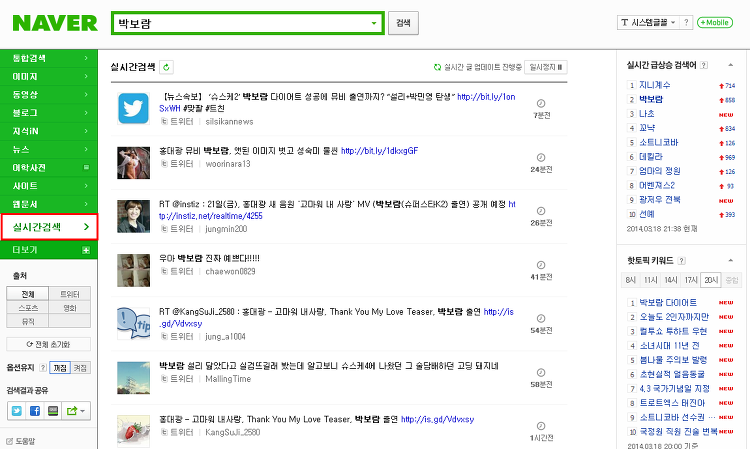Select 뮤직 source filter
This screenshot has height=449, width=750.
pos(28,321)
